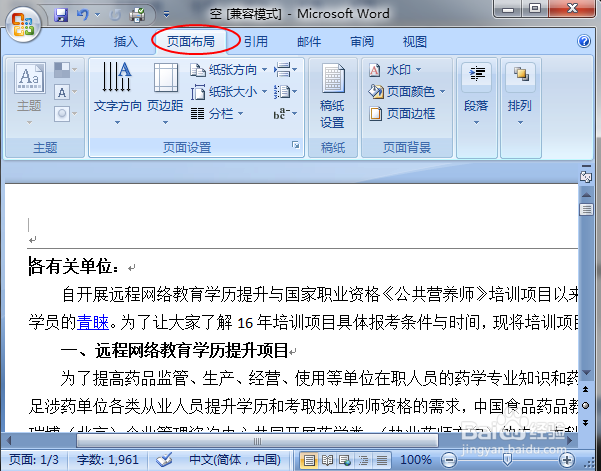Open Word Help question mark

[584, 41]
